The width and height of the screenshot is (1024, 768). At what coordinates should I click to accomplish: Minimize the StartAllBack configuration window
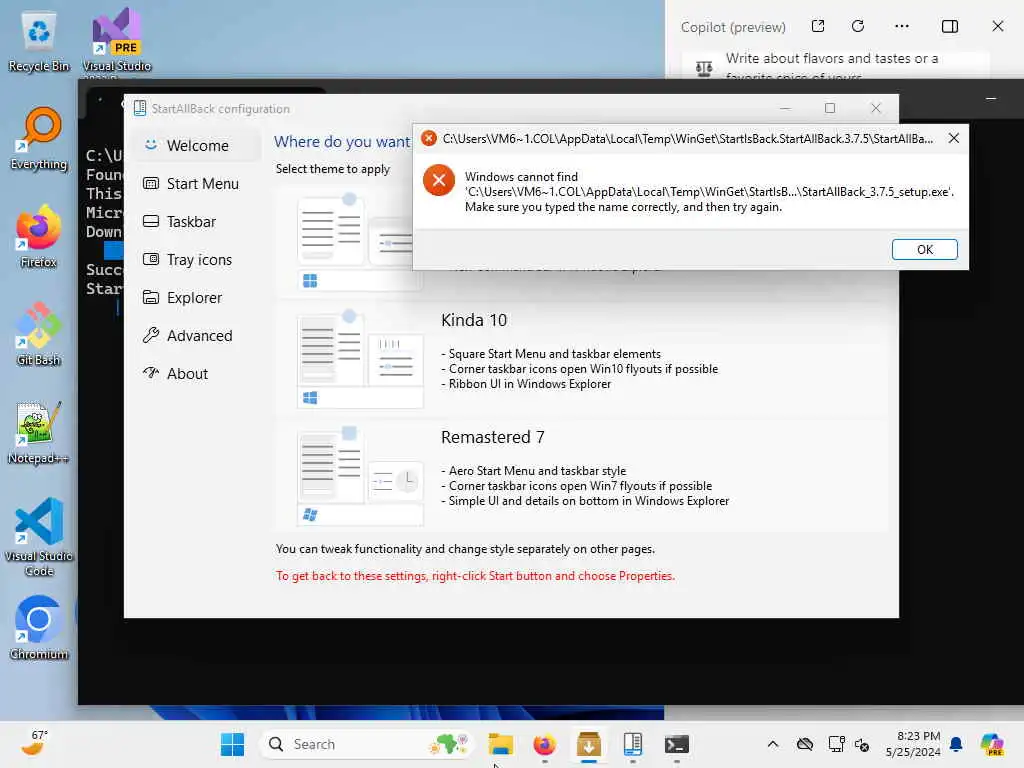click(785, 108)
